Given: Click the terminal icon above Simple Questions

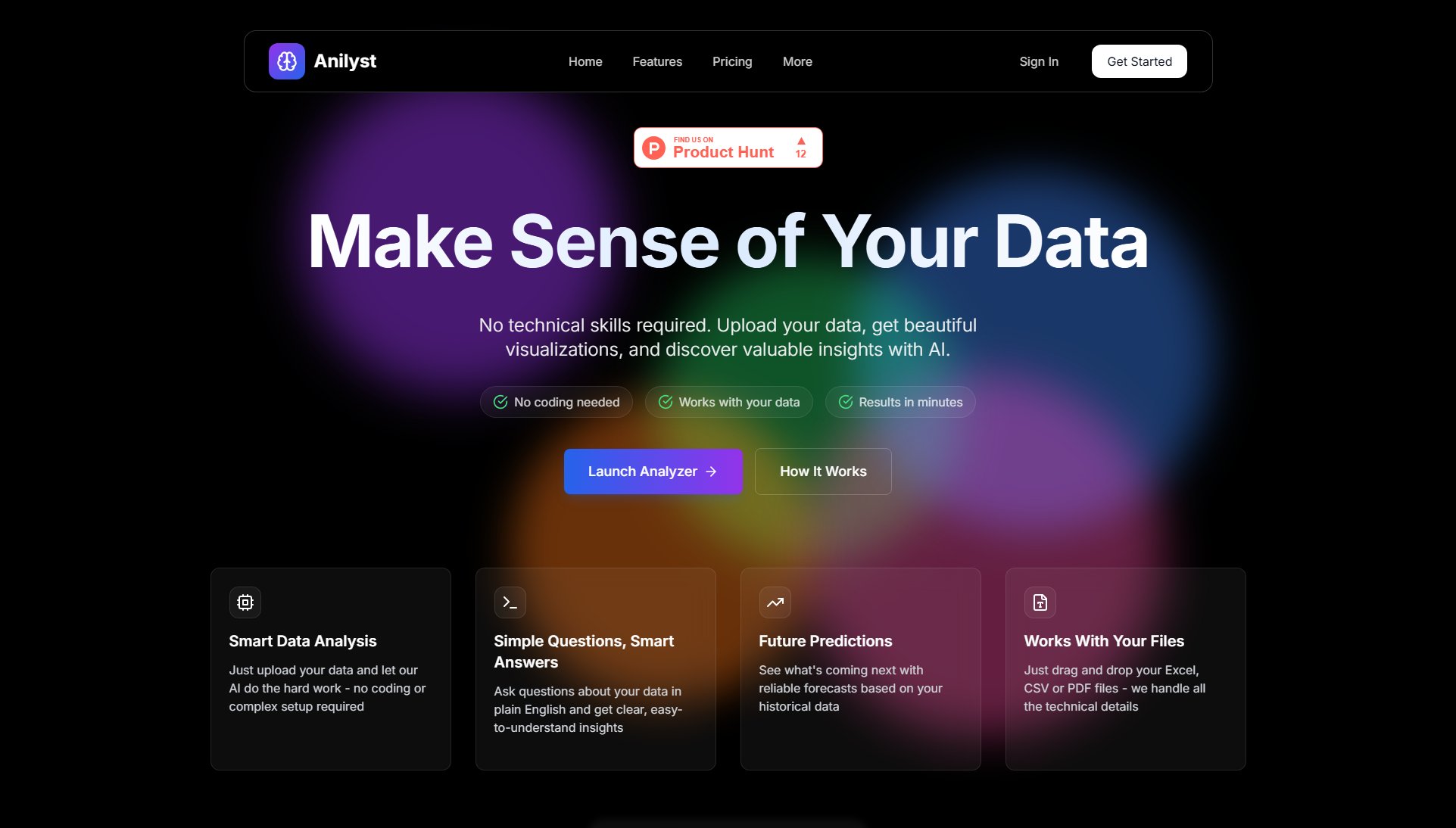Looking at the screenshot, I should (510, 602).
